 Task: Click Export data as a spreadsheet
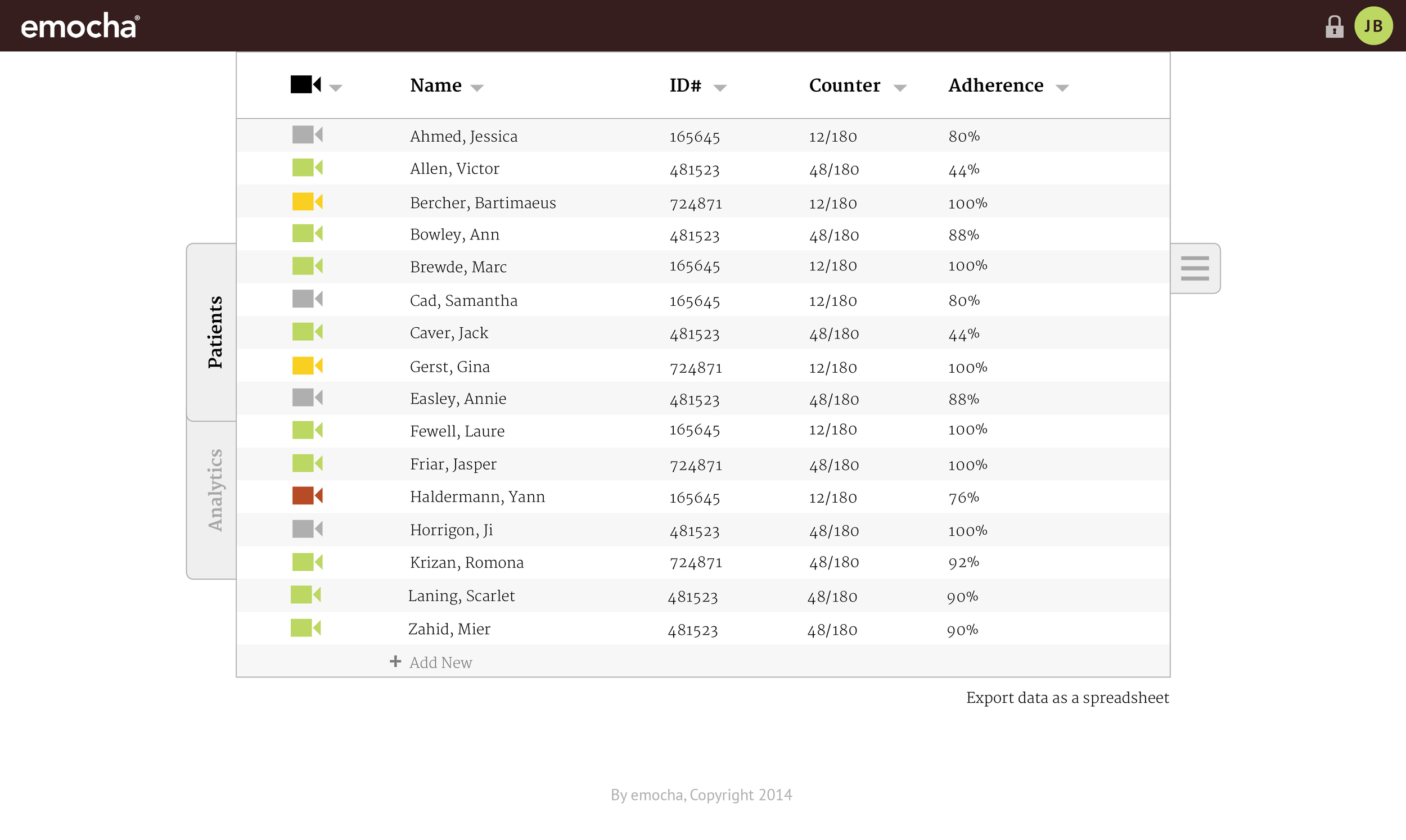[x=1067, y=698]
